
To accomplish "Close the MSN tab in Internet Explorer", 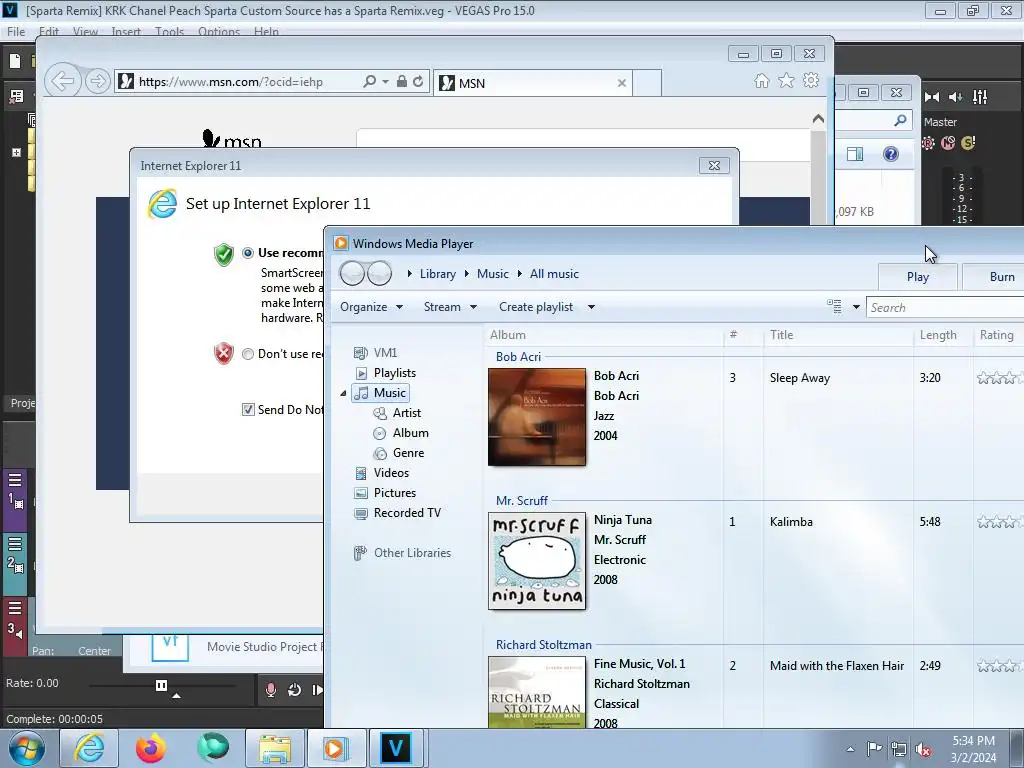I will click(622, 83).
